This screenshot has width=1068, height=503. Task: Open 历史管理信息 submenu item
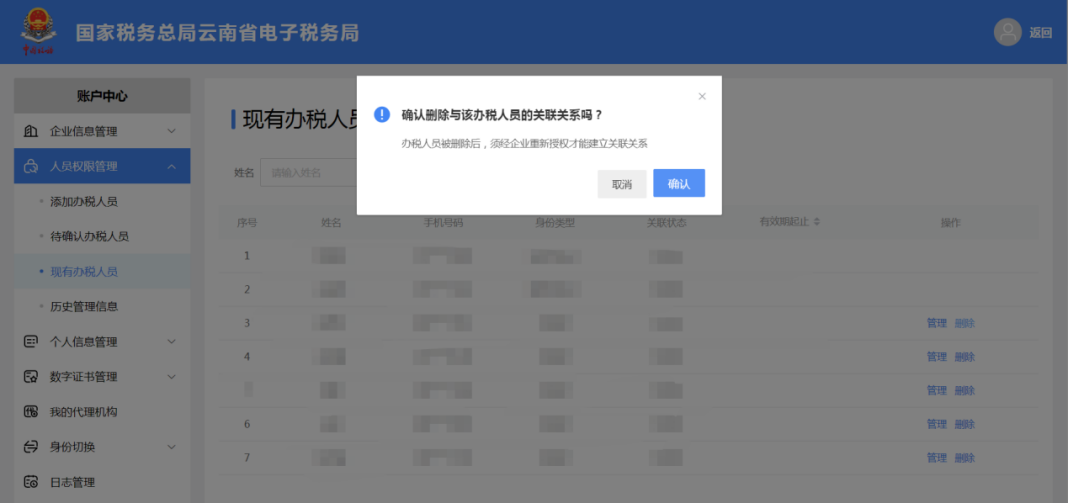point(84,306)
